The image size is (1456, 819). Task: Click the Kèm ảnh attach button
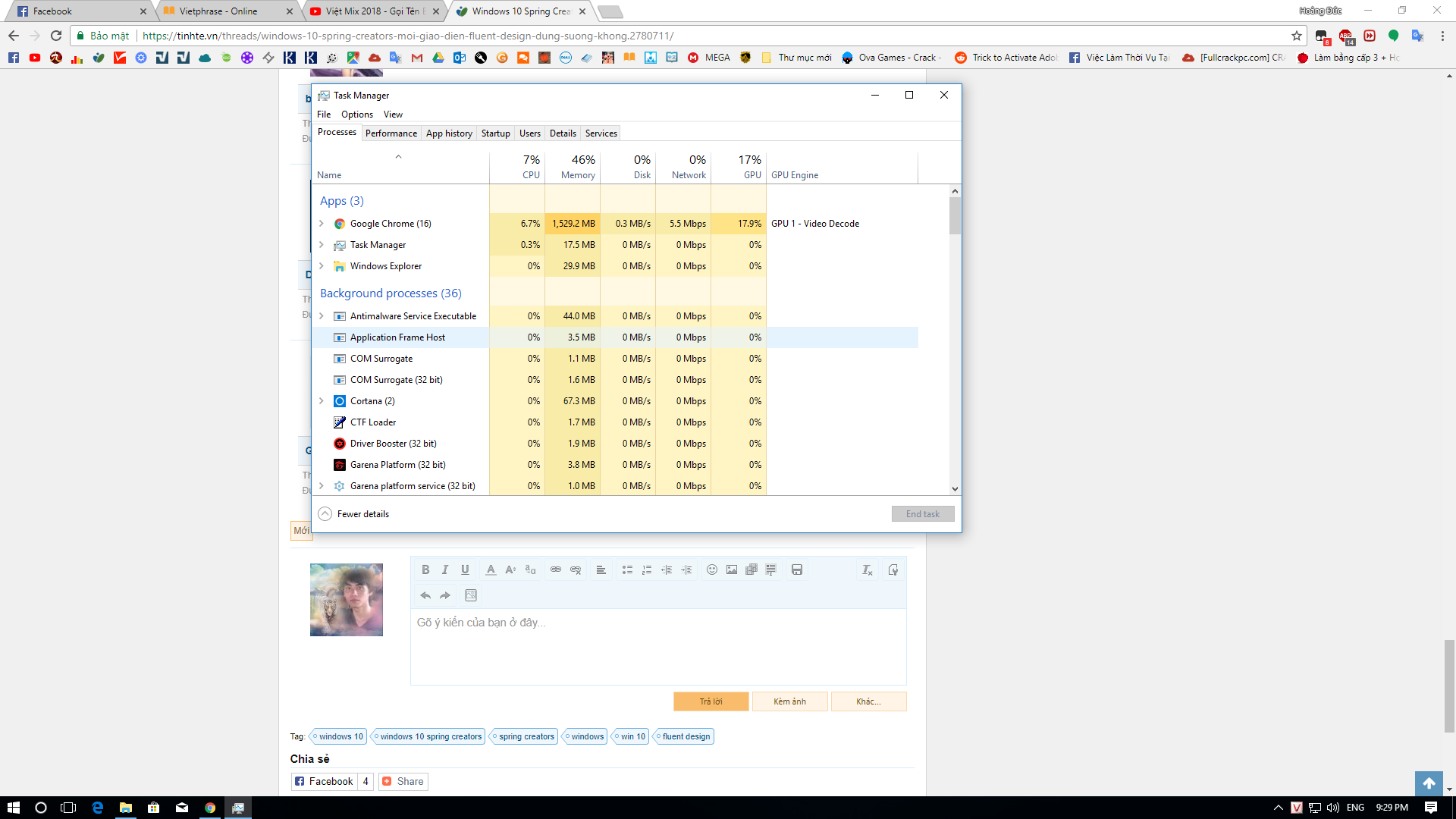tap(790, 701)
